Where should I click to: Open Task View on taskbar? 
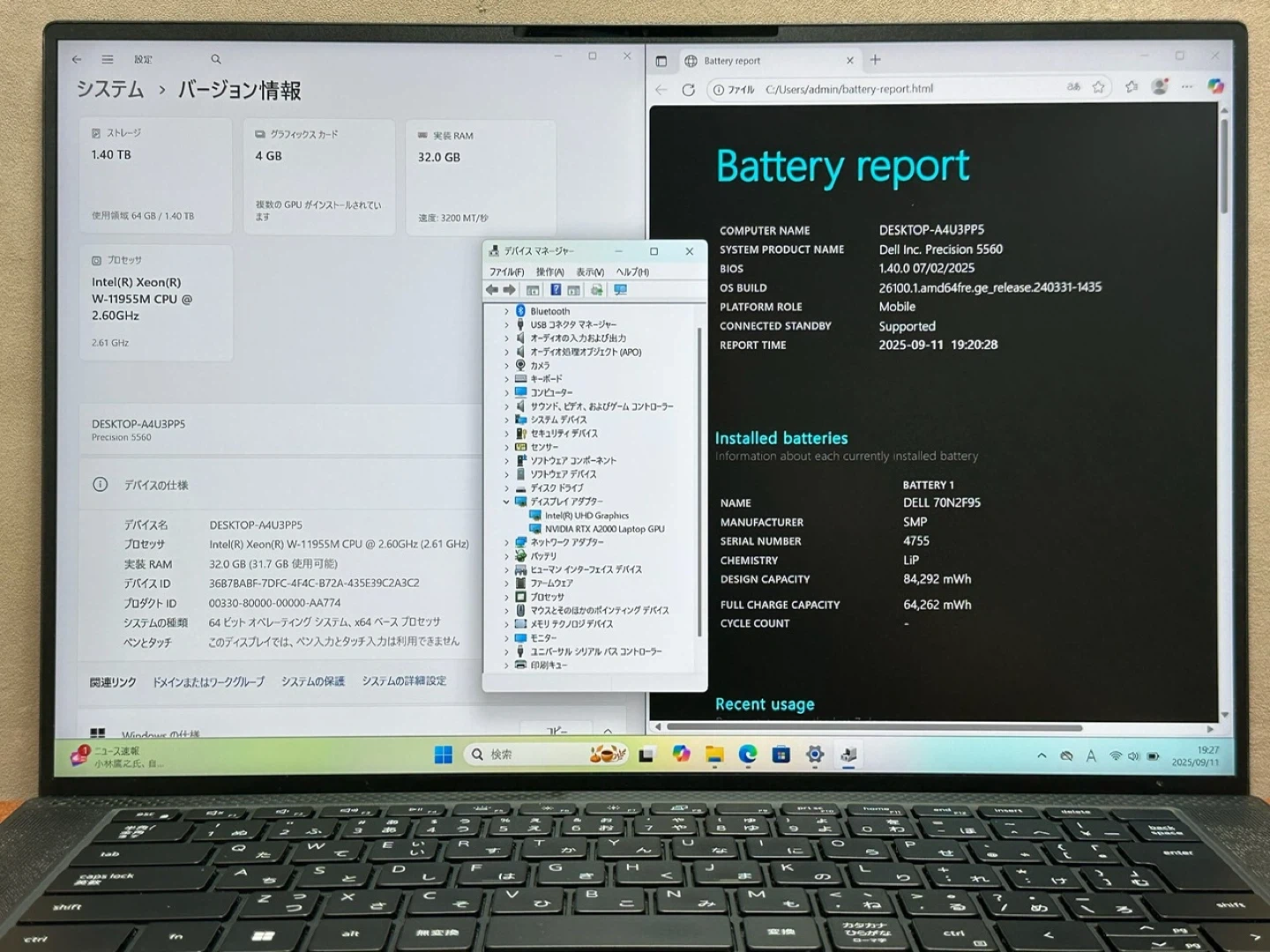tap(646, 755)
